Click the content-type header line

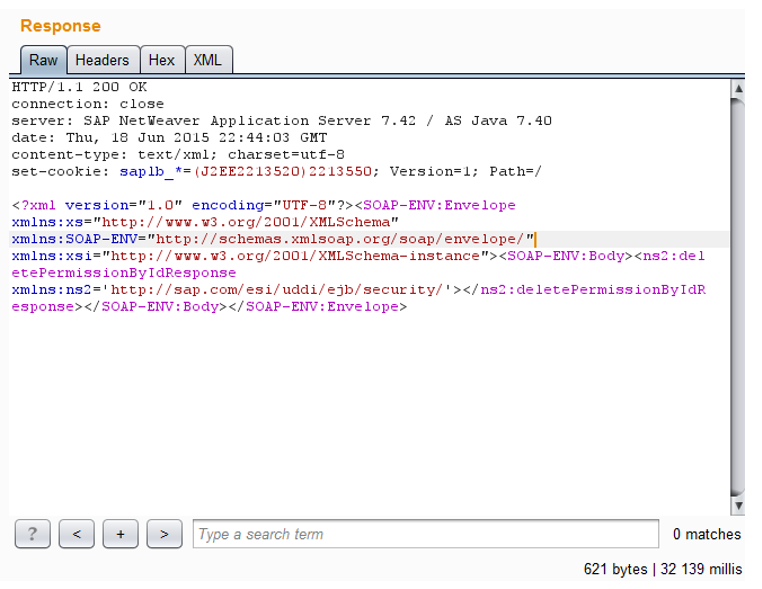(178, 155)
